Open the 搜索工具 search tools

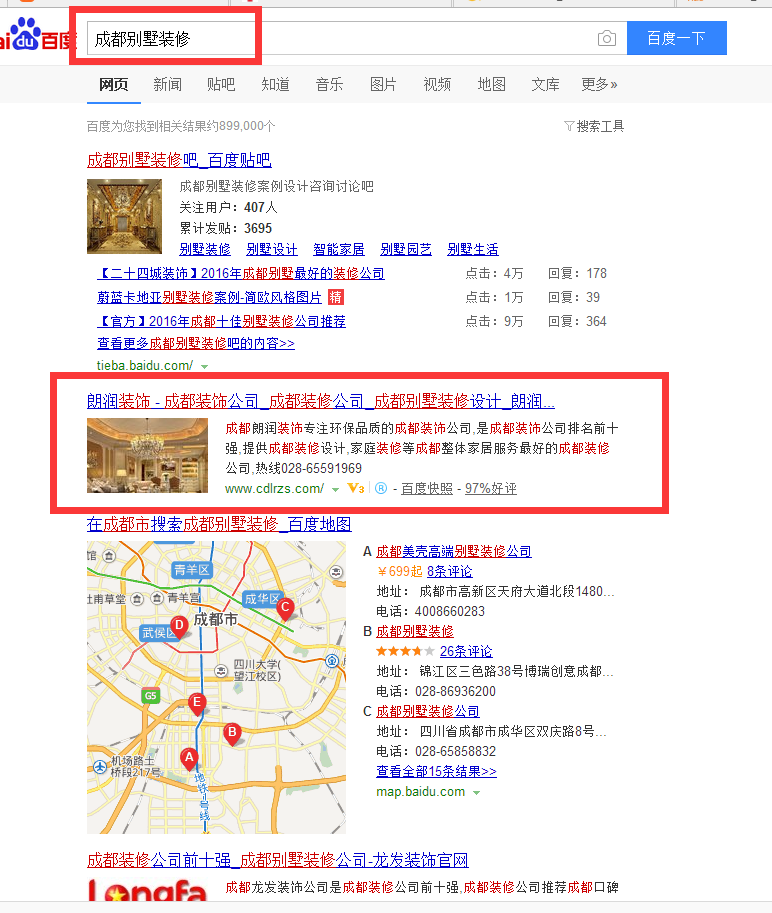[600, 126]
